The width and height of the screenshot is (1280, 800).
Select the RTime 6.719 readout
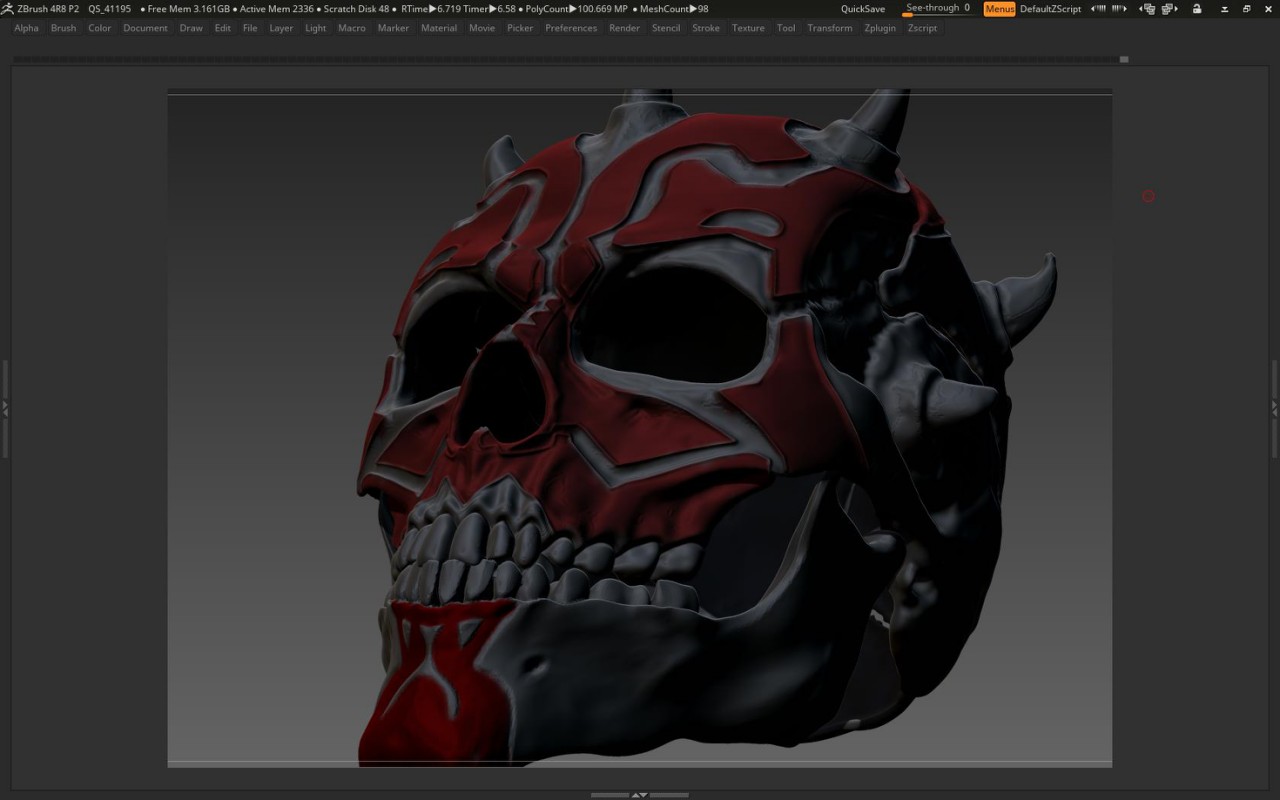point(431,9)
